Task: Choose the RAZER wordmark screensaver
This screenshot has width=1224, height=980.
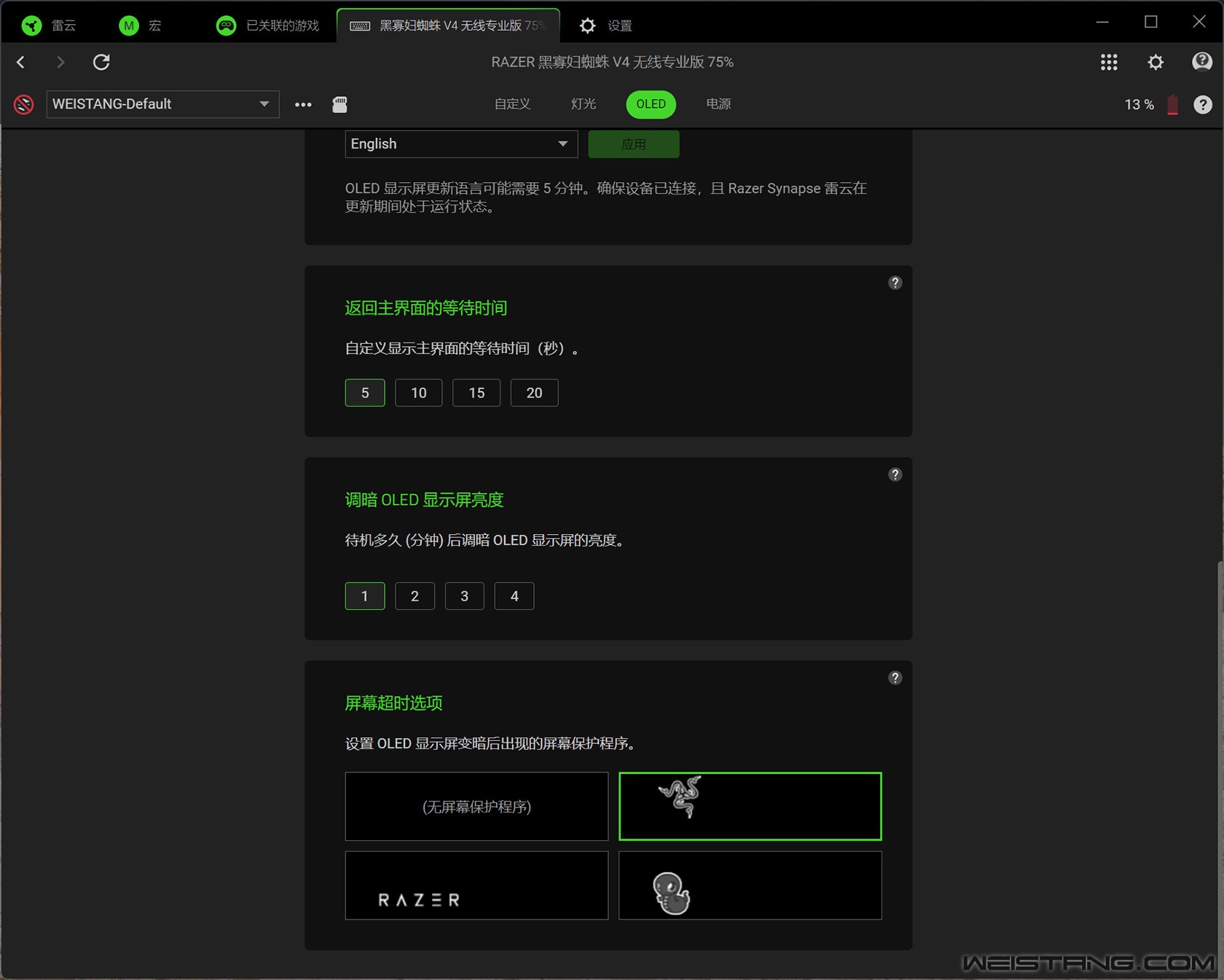Action: tap(476, 885)
